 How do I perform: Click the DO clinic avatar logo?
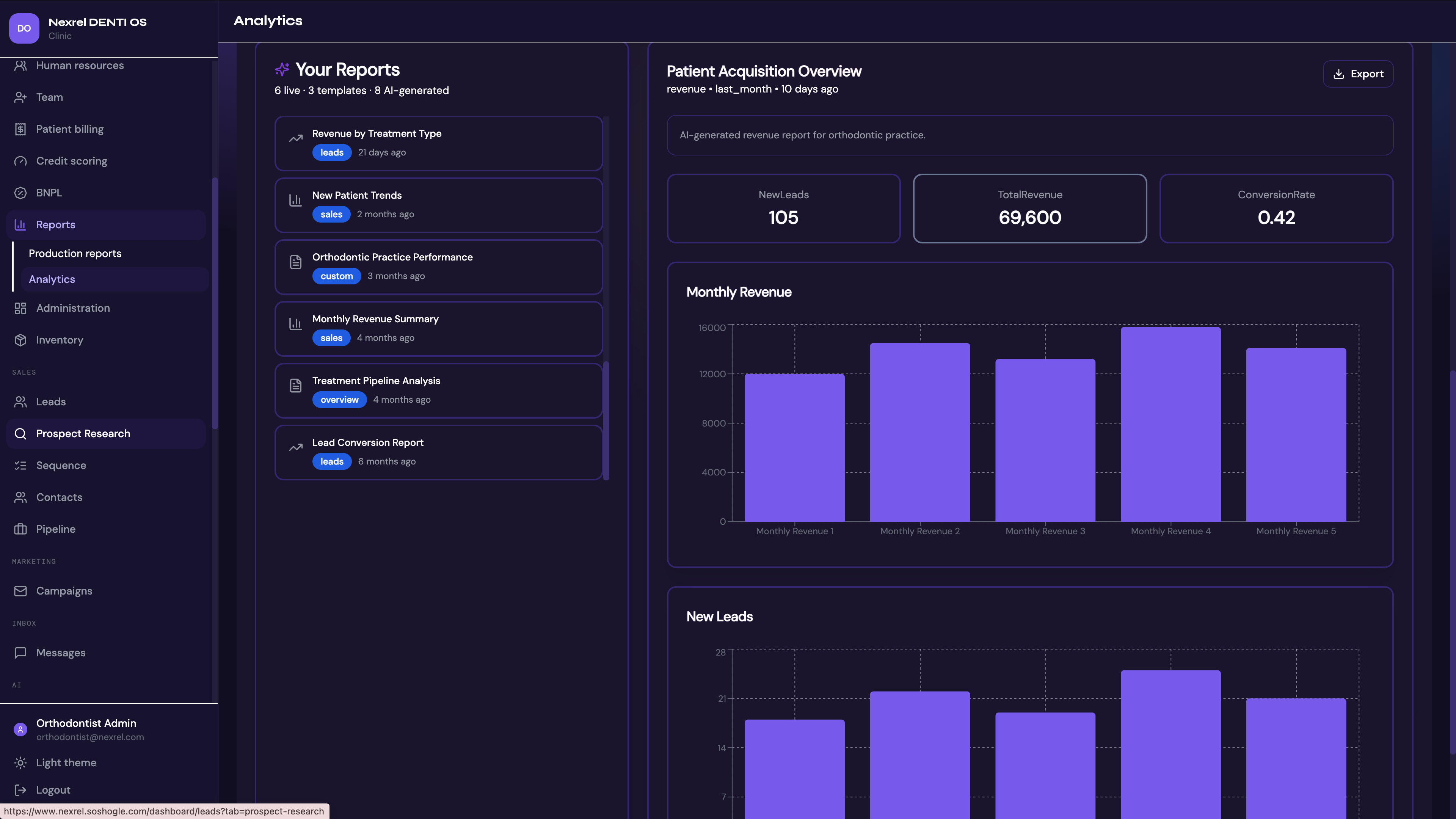pos(24,28)
